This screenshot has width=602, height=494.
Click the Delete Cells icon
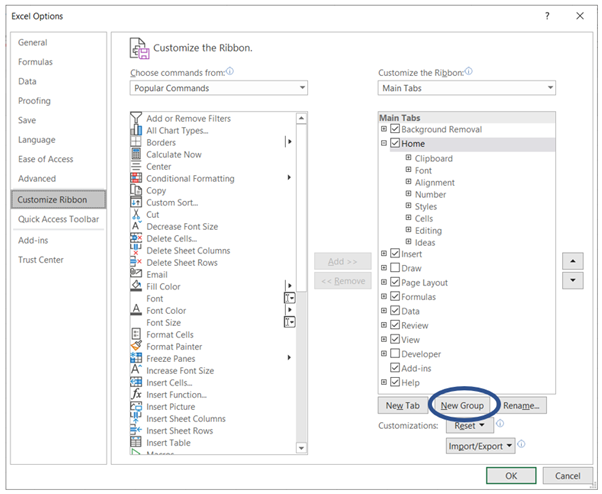(136, 238)
